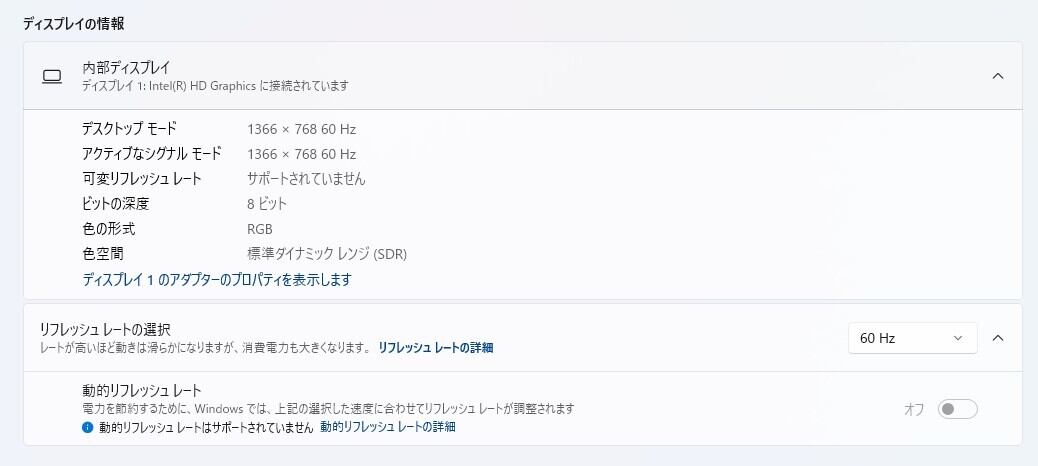
Task: Click the 可変リフレッシュ レート サポートされていません value
Action: click(x=306, y=179)
